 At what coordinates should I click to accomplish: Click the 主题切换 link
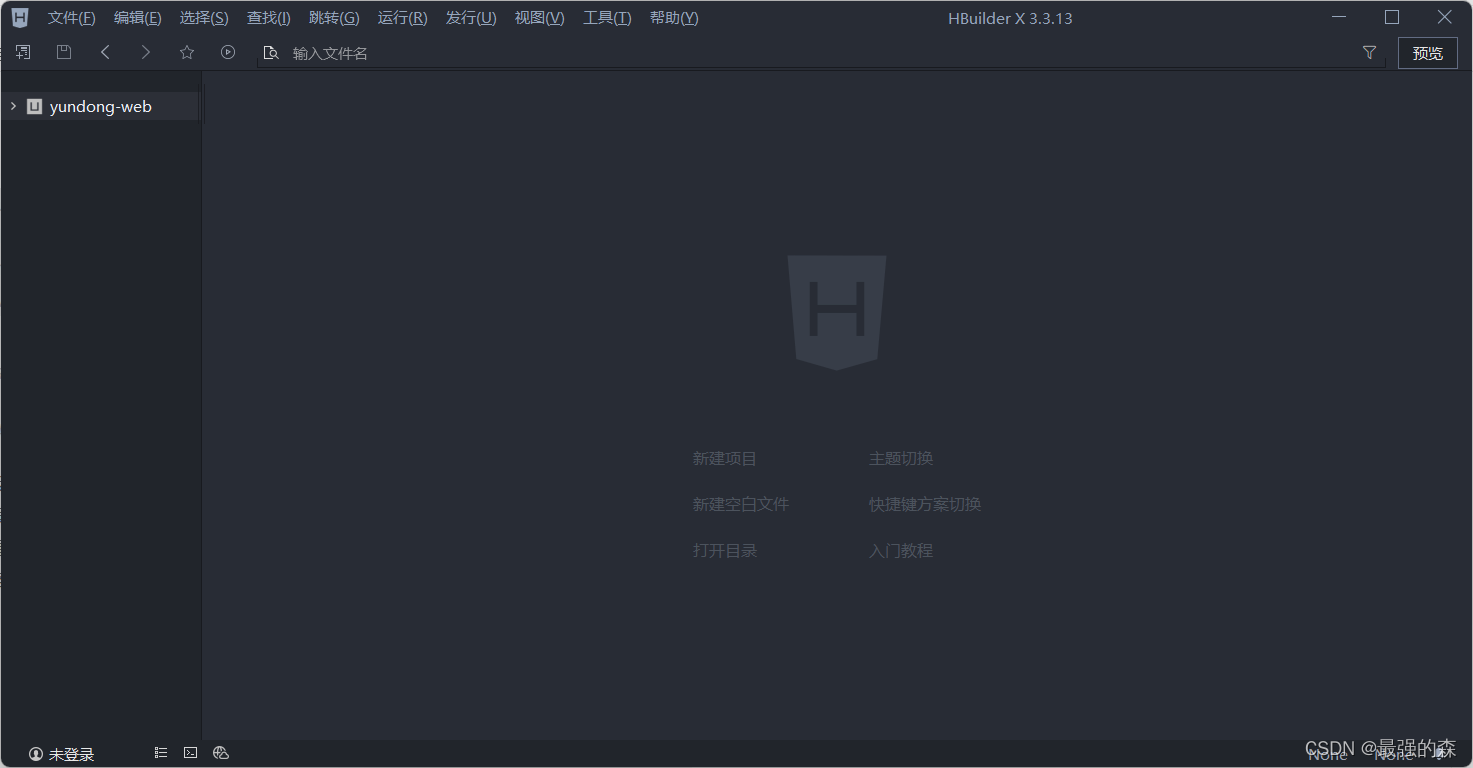[901, 459]
